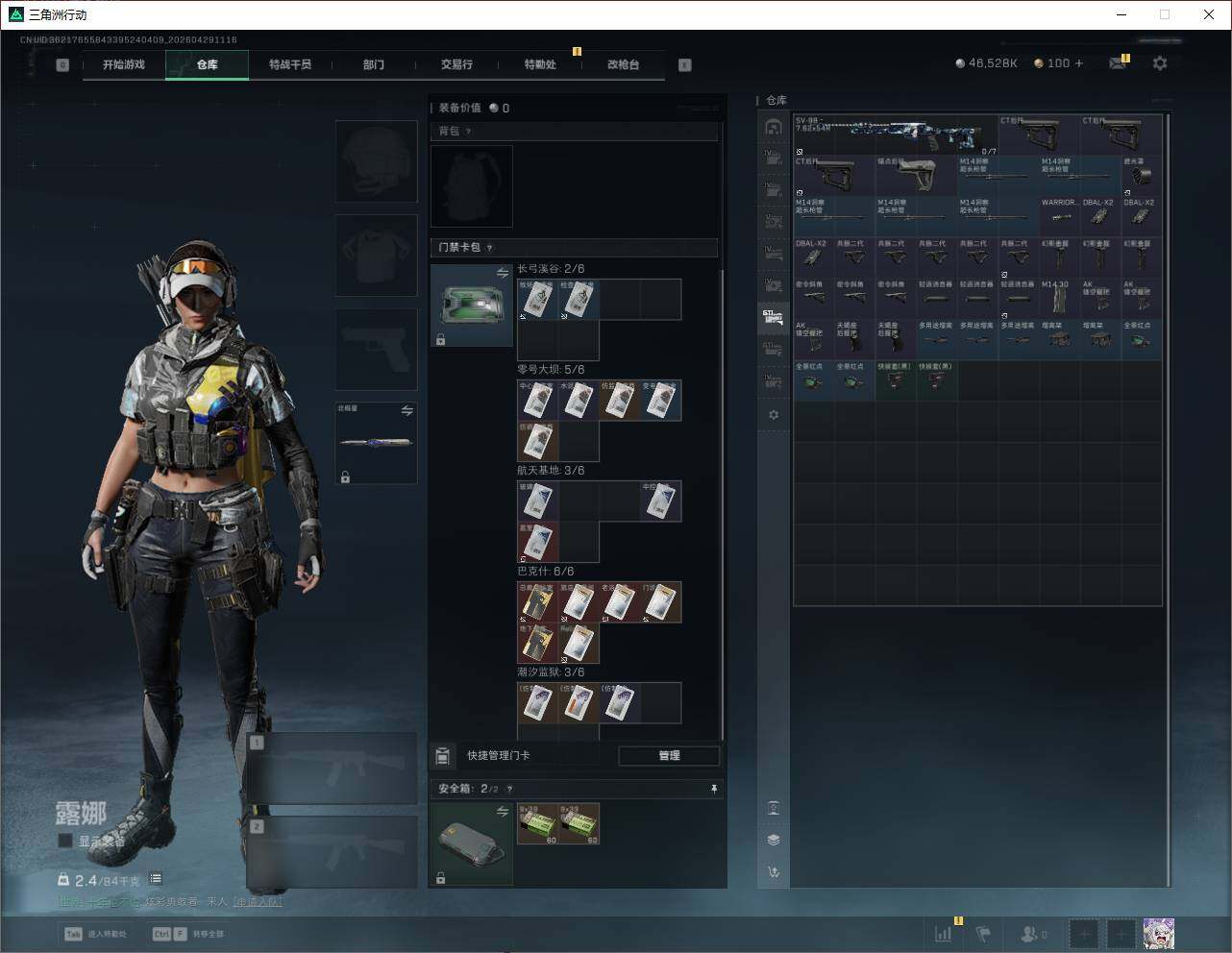Click the 背包 help question mark
The width and height of the screenshot is (1232, 953).
click(468, 132)
